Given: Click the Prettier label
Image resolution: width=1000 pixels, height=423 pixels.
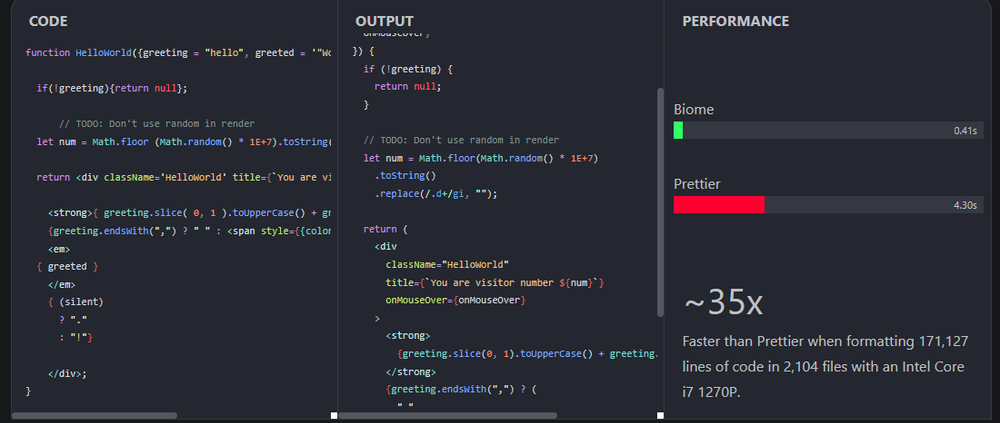Looking at the screenshot, I should [697, 184].
